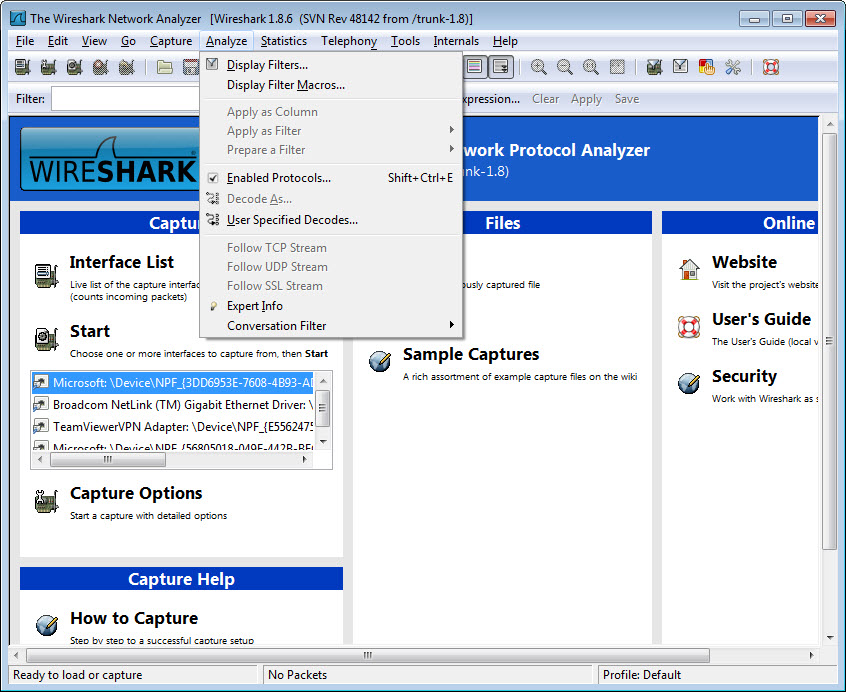Click the resize all columns icon
846x692 pixels.
pos(617,67)
